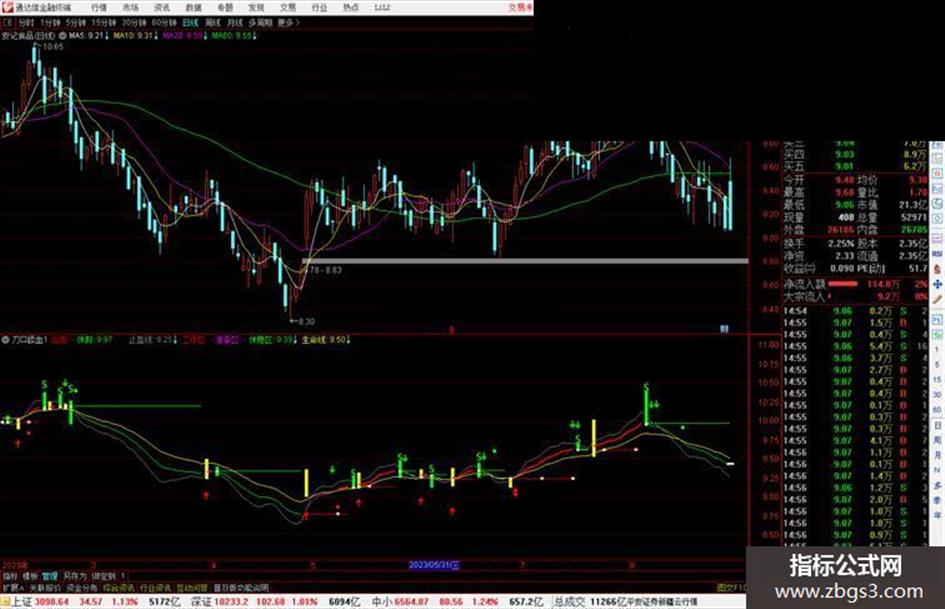Switch chart period to 15分钟
This screenshot has width=945, height=609.
coord(103,22)
